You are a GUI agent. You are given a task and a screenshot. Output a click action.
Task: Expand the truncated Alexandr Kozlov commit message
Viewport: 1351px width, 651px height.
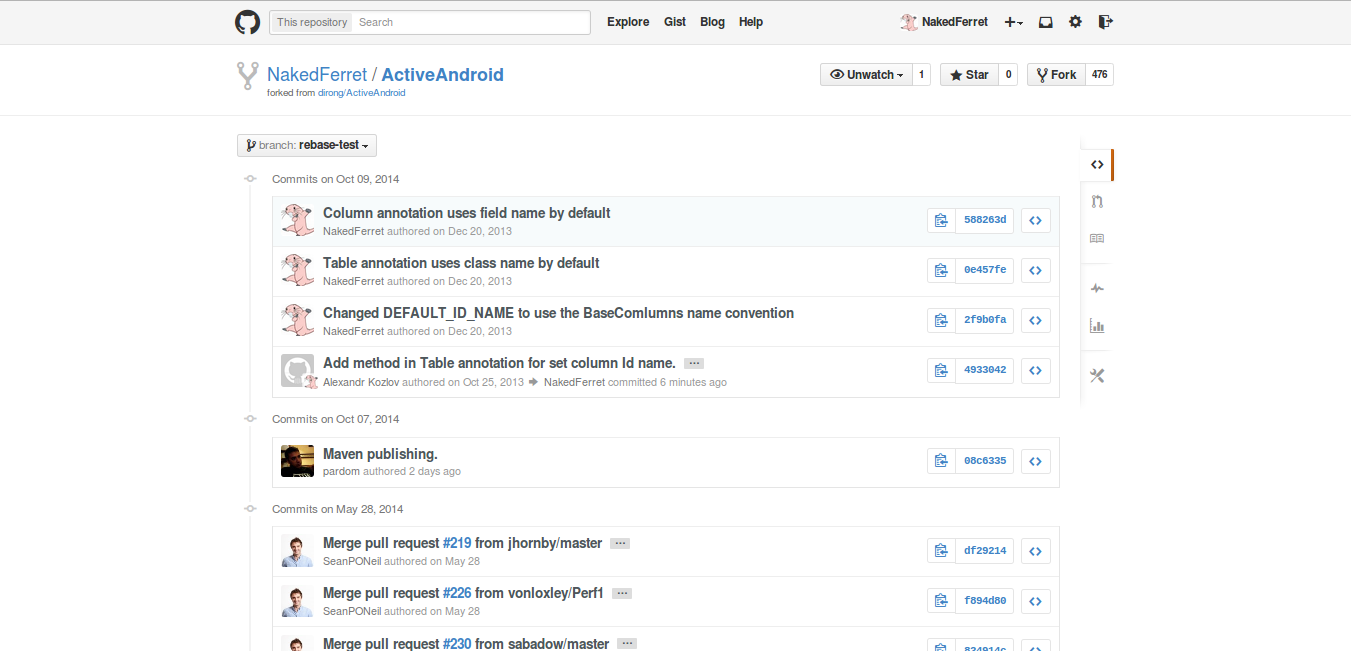pos(694,363)
